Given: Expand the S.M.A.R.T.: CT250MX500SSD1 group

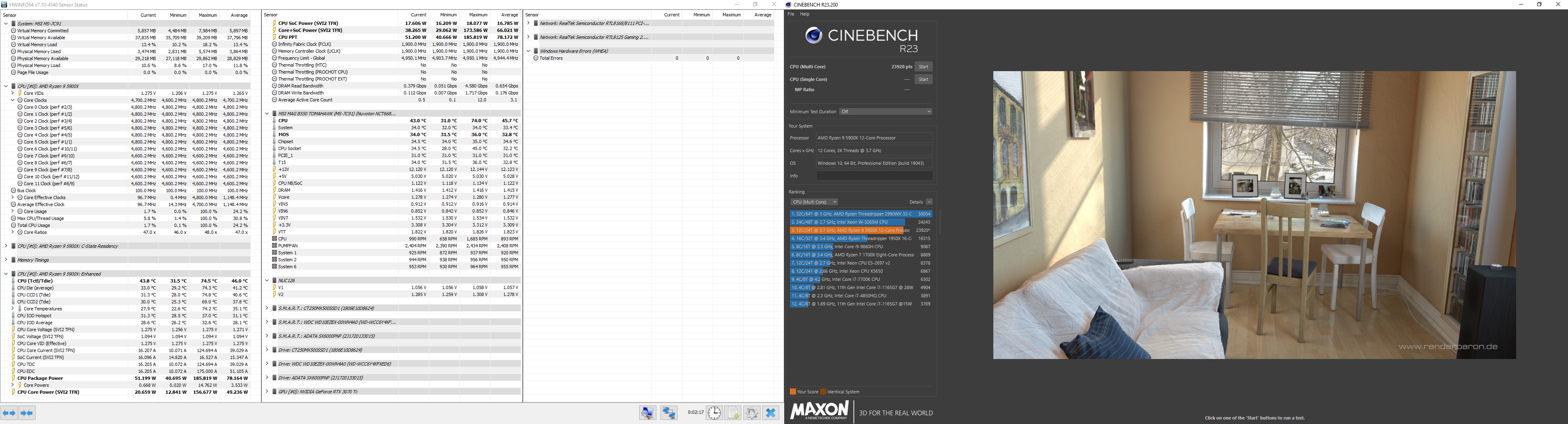Looking at the screenshot, I should point(267,308).
